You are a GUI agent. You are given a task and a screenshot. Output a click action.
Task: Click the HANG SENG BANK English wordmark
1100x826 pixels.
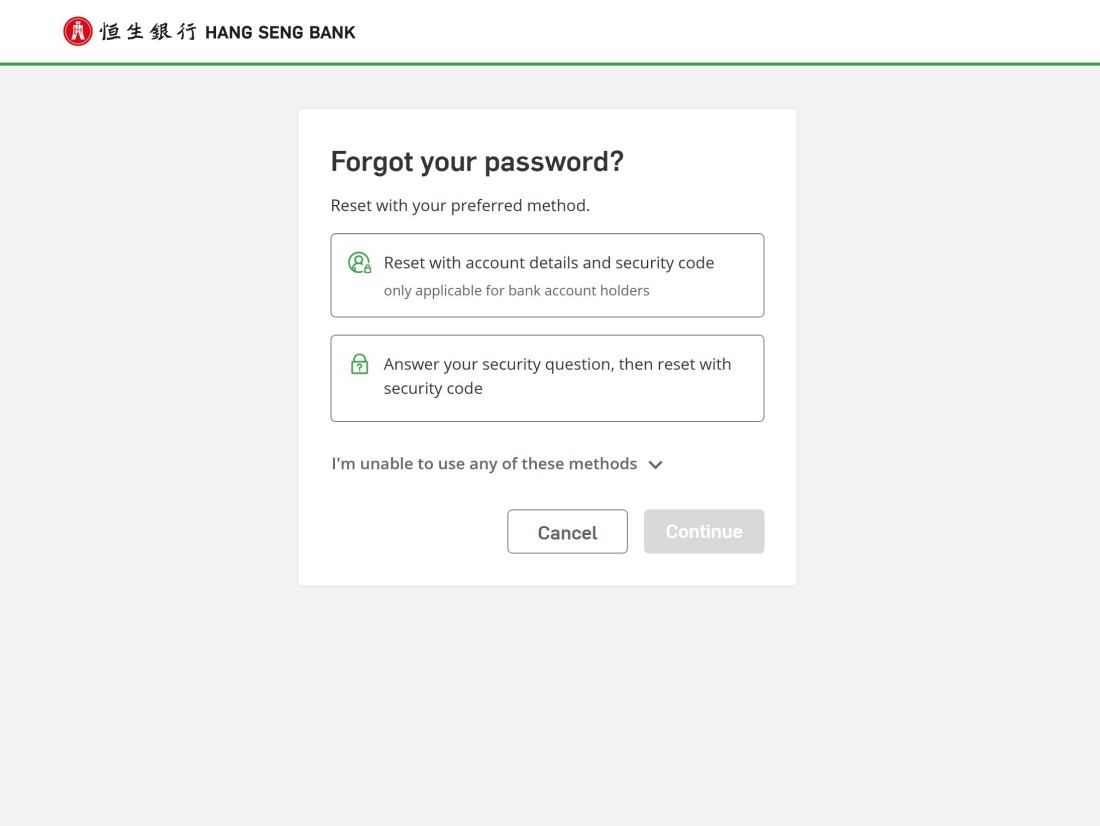coord(280,32)
